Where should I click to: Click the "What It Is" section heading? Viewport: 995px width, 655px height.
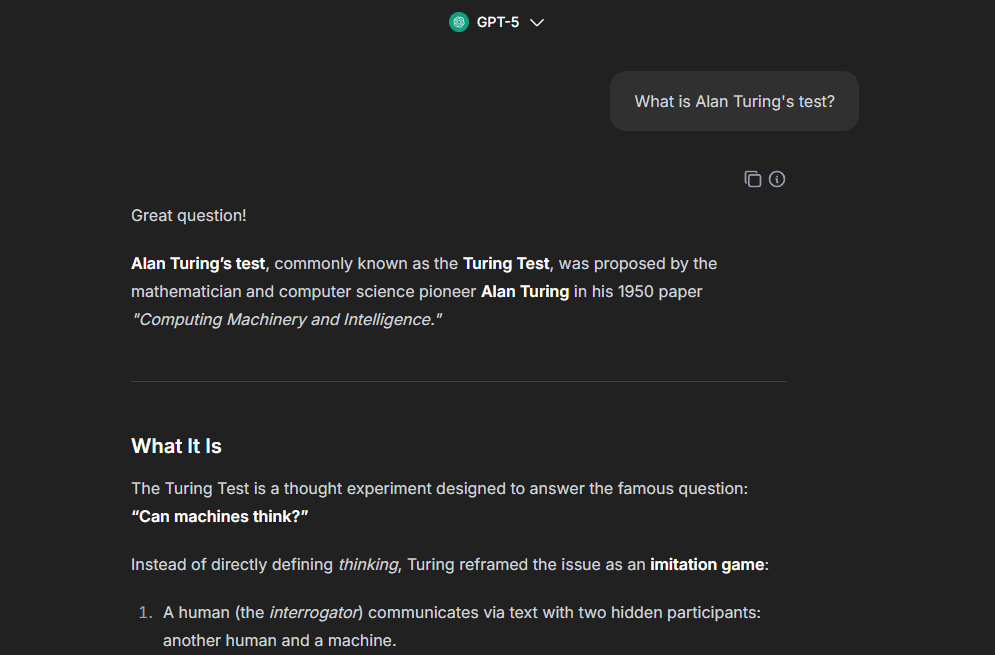pyautogui.click(x=176, y=446)
